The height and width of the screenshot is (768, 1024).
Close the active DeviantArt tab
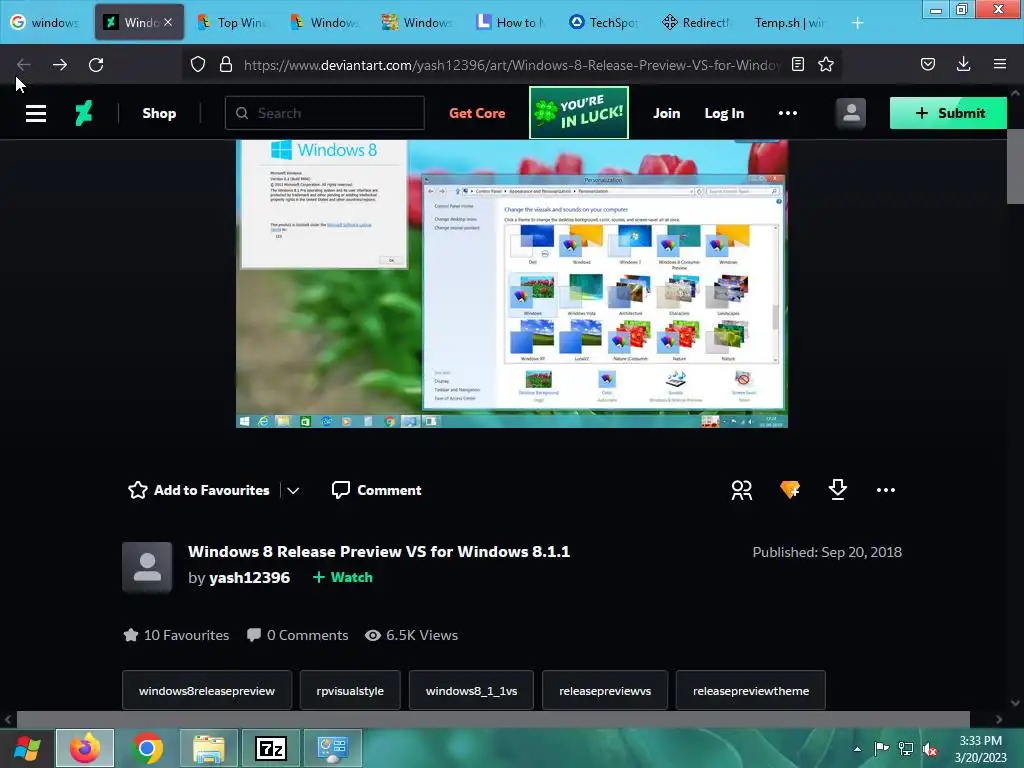(x=168, y=22)
